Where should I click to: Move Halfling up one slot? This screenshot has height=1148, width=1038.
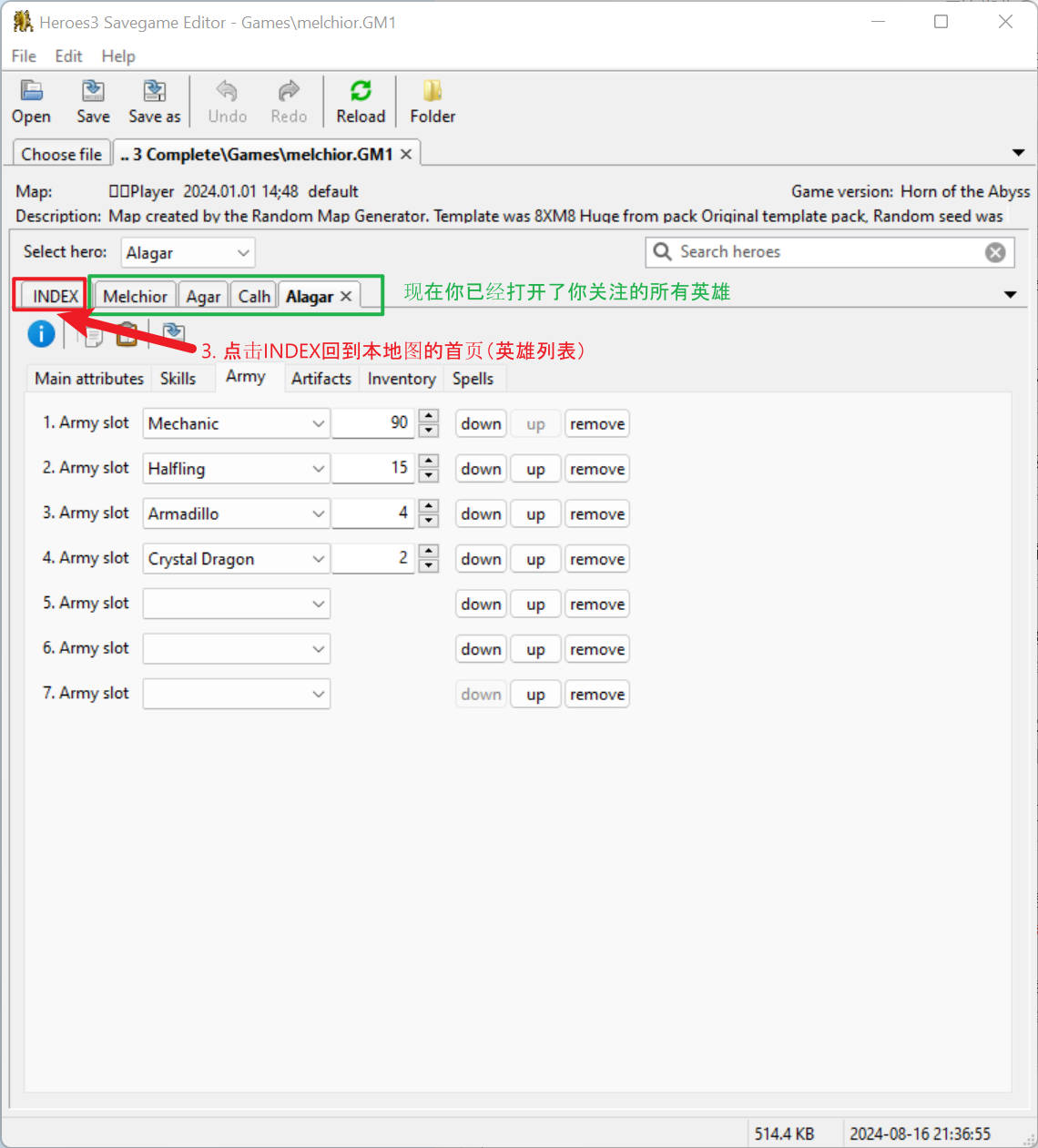click(x=535, y=469)
